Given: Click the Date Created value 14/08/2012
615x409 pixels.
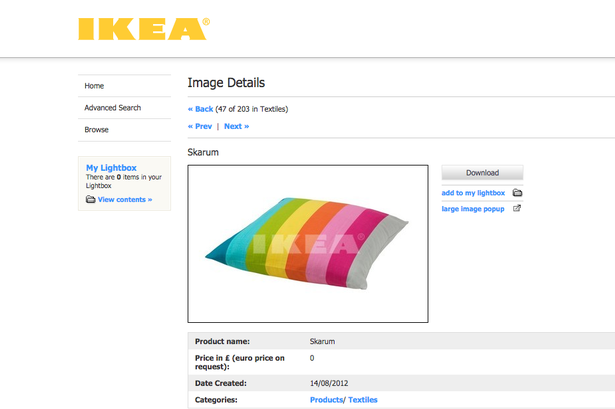Looking at the screenshot, I should point(331,383).
